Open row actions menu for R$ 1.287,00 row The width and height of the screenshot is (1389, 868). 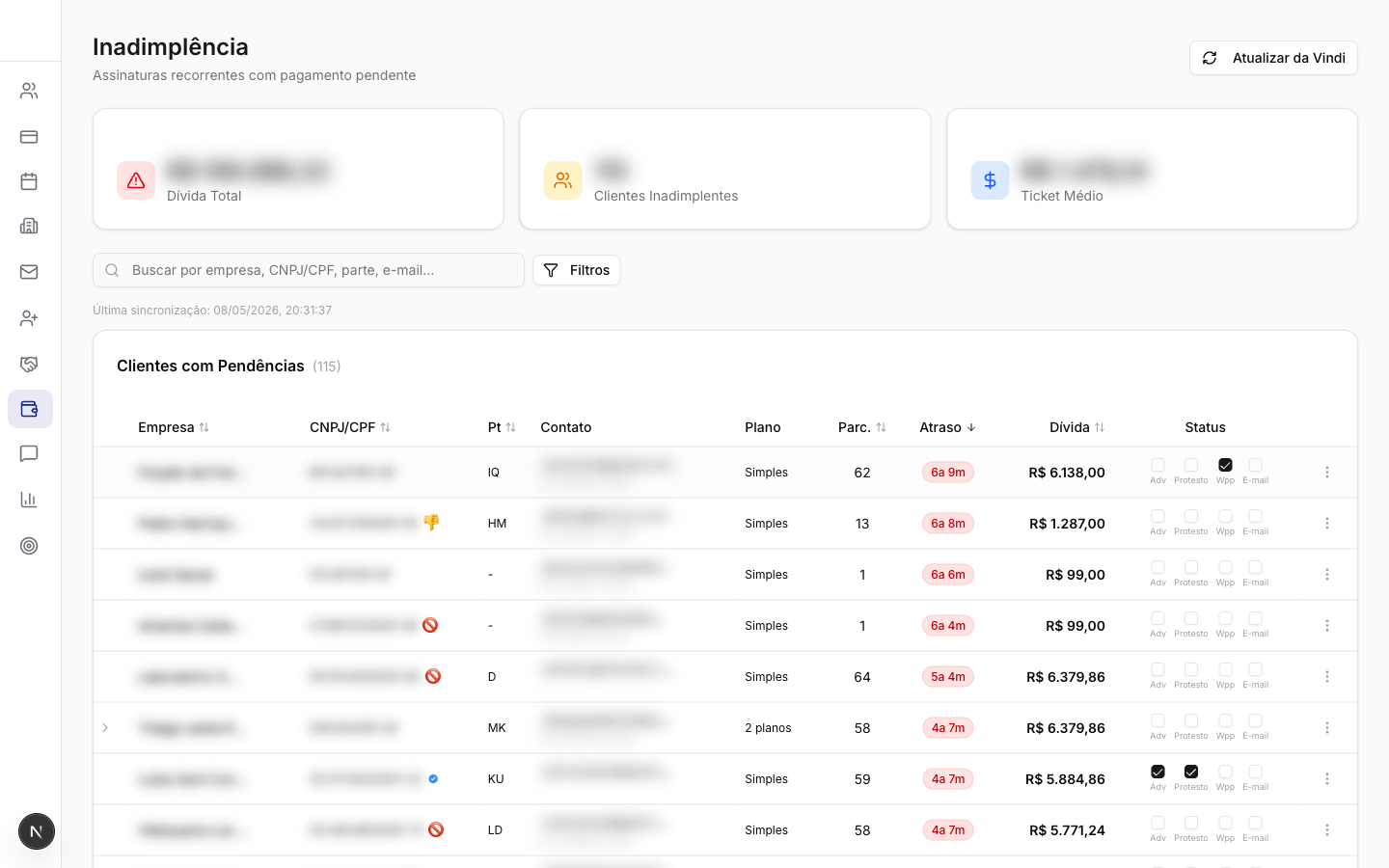[x=1327, y=524]
